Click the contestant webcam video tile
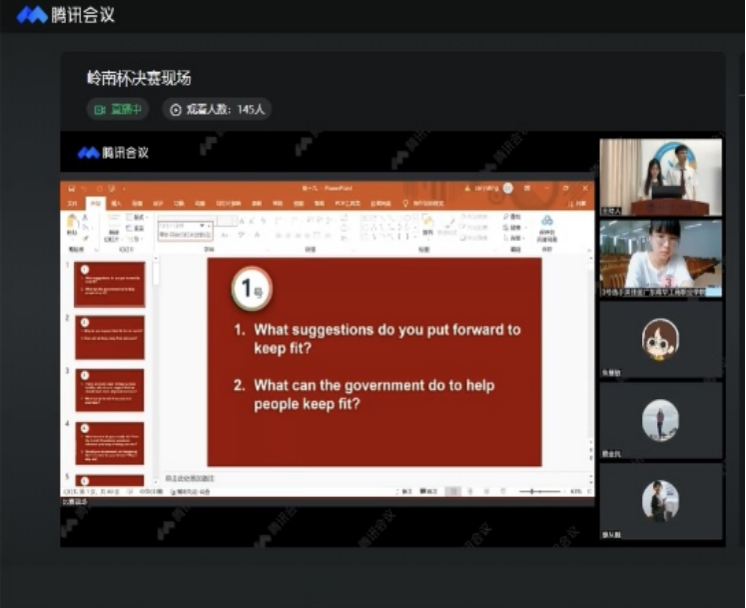 click(660, 258)
